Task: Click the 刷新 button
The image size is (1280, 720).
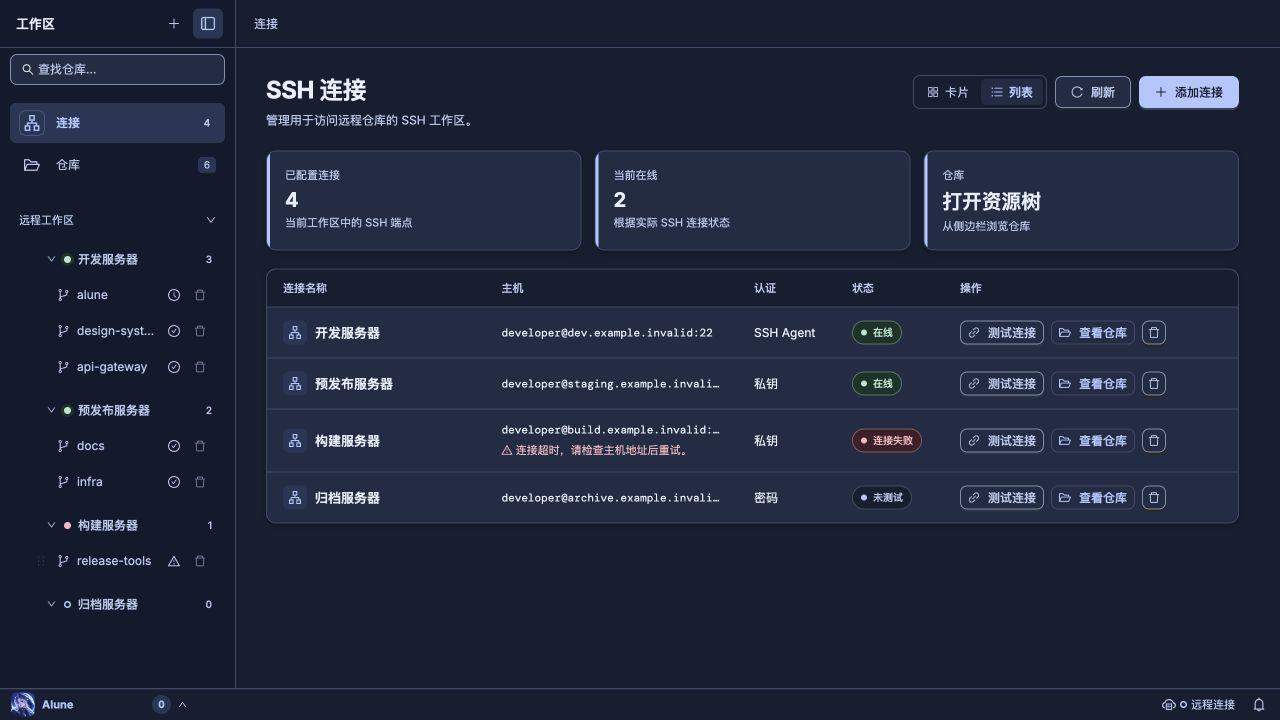Action: click(1093, 92)
